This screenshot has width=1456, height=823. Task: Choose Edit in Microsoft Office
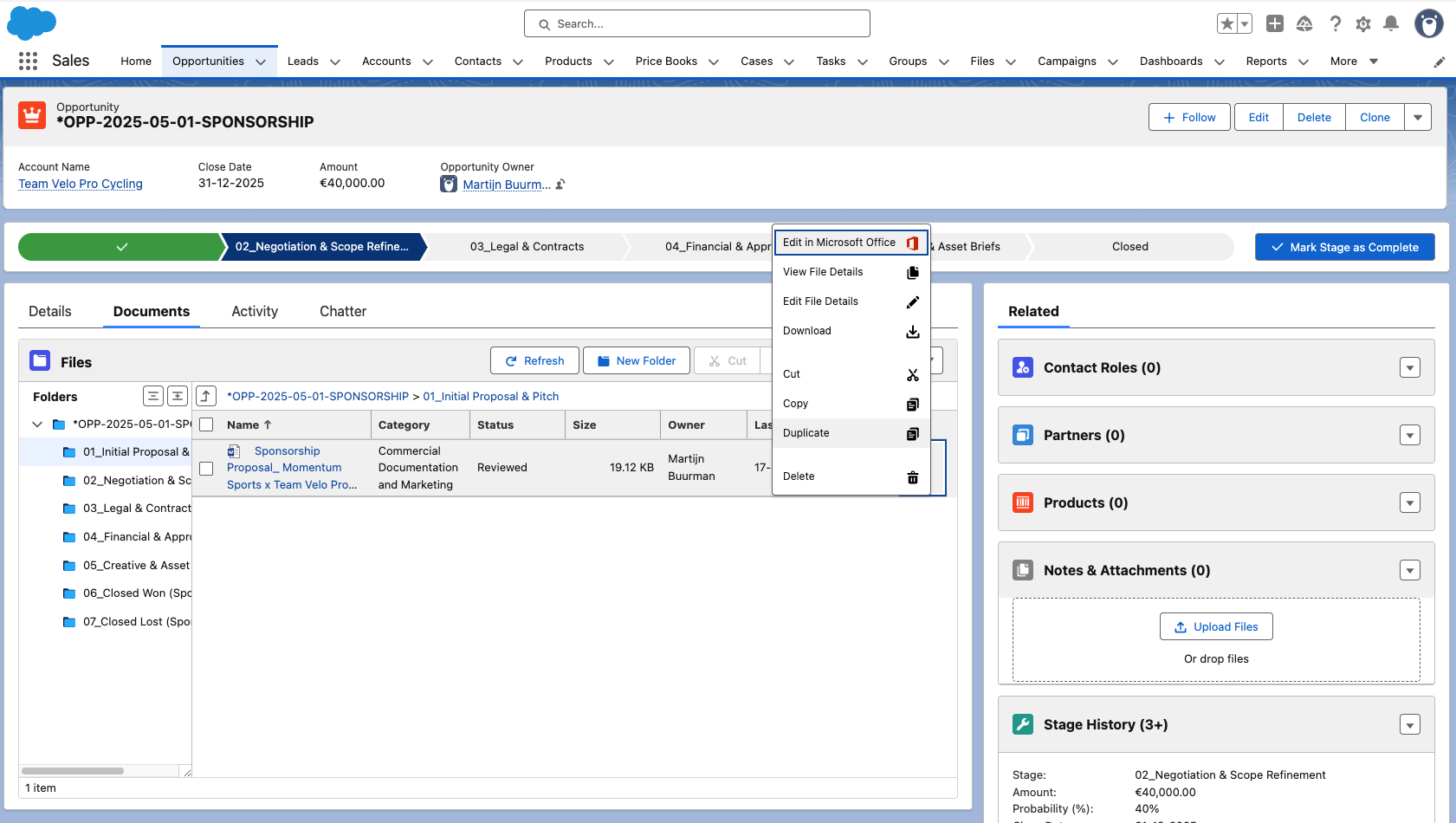[851, 243]
